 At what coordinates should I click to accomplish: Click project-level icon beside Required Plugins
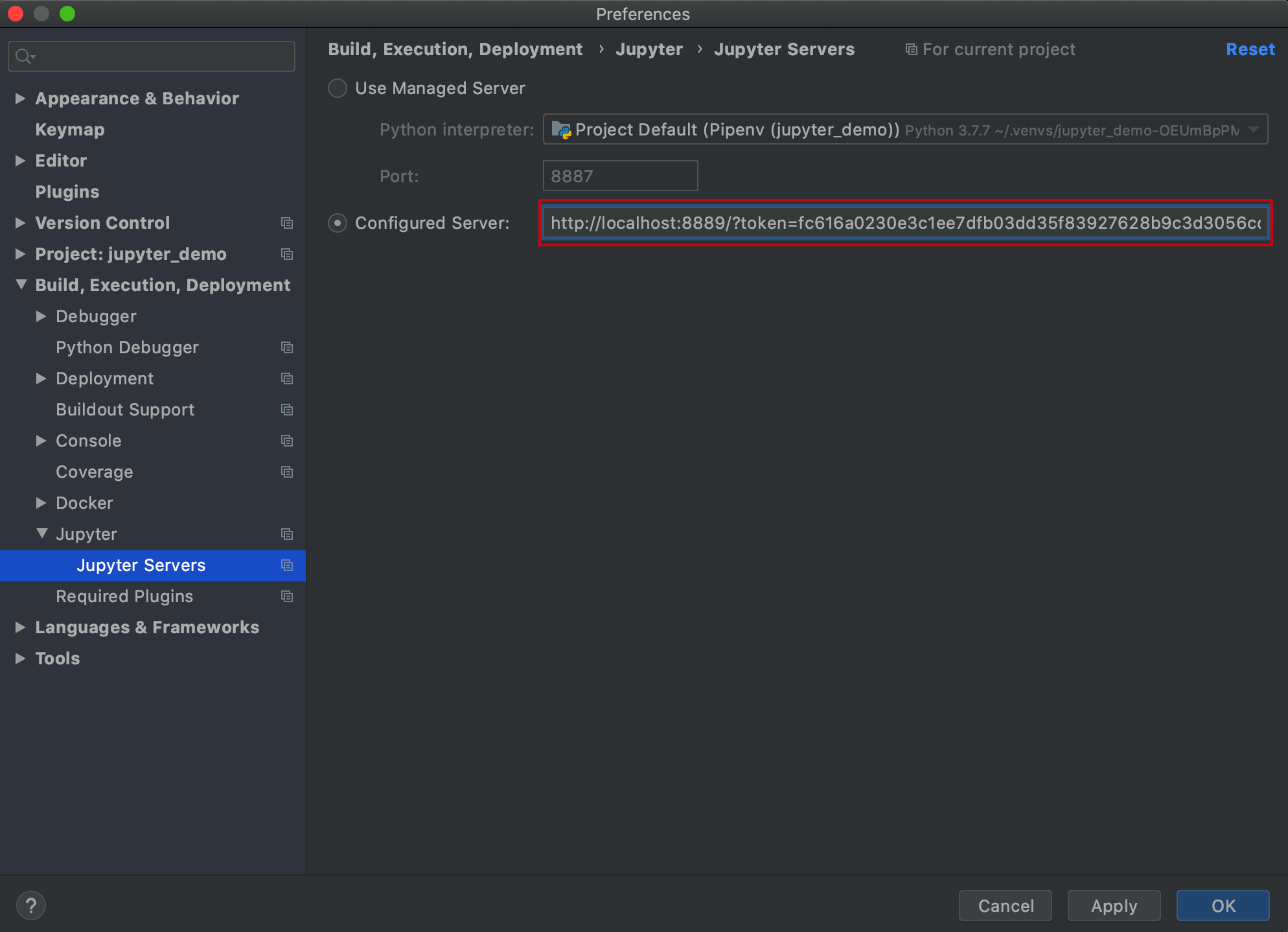287,596
